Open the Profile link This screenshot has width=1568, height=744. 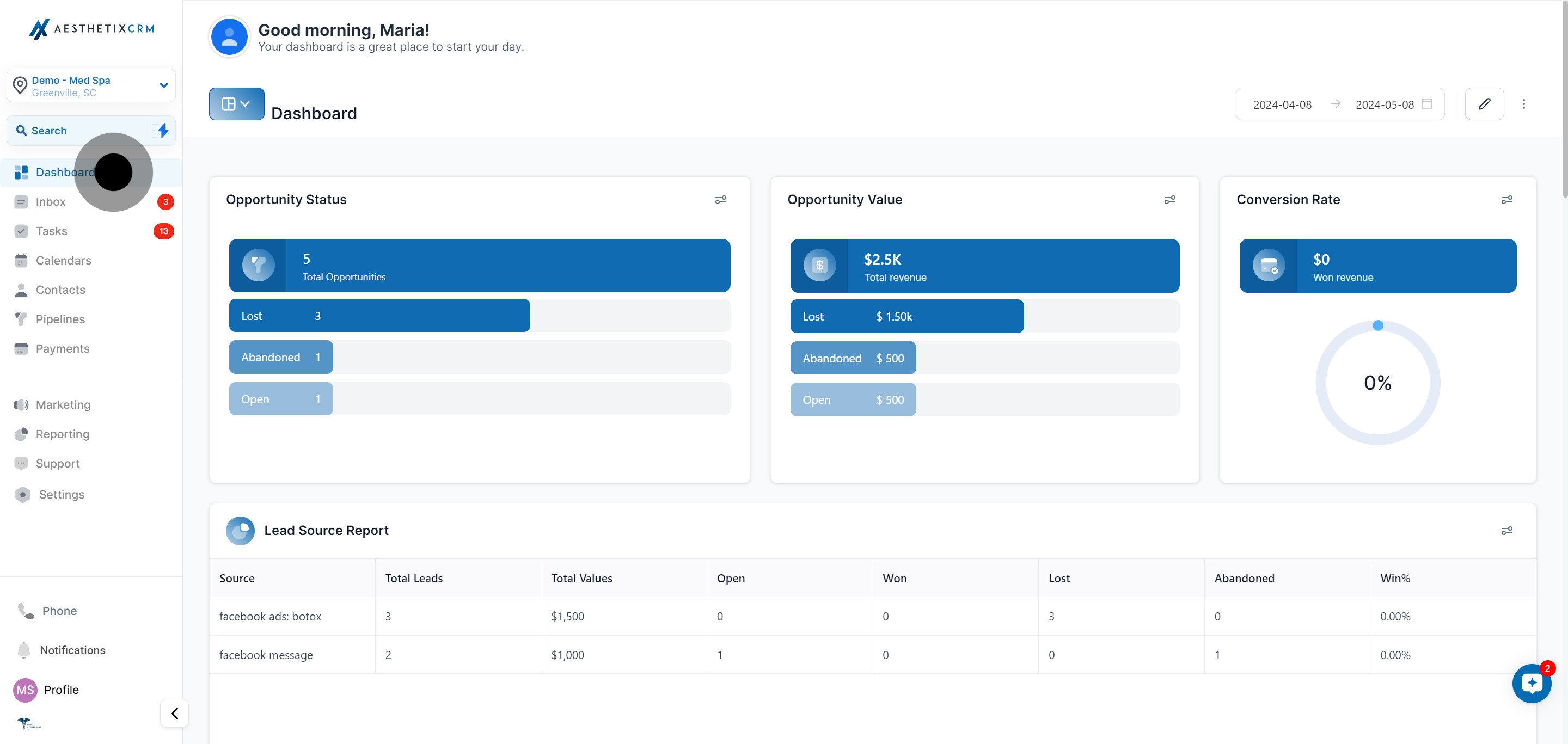tap(60, 689)
